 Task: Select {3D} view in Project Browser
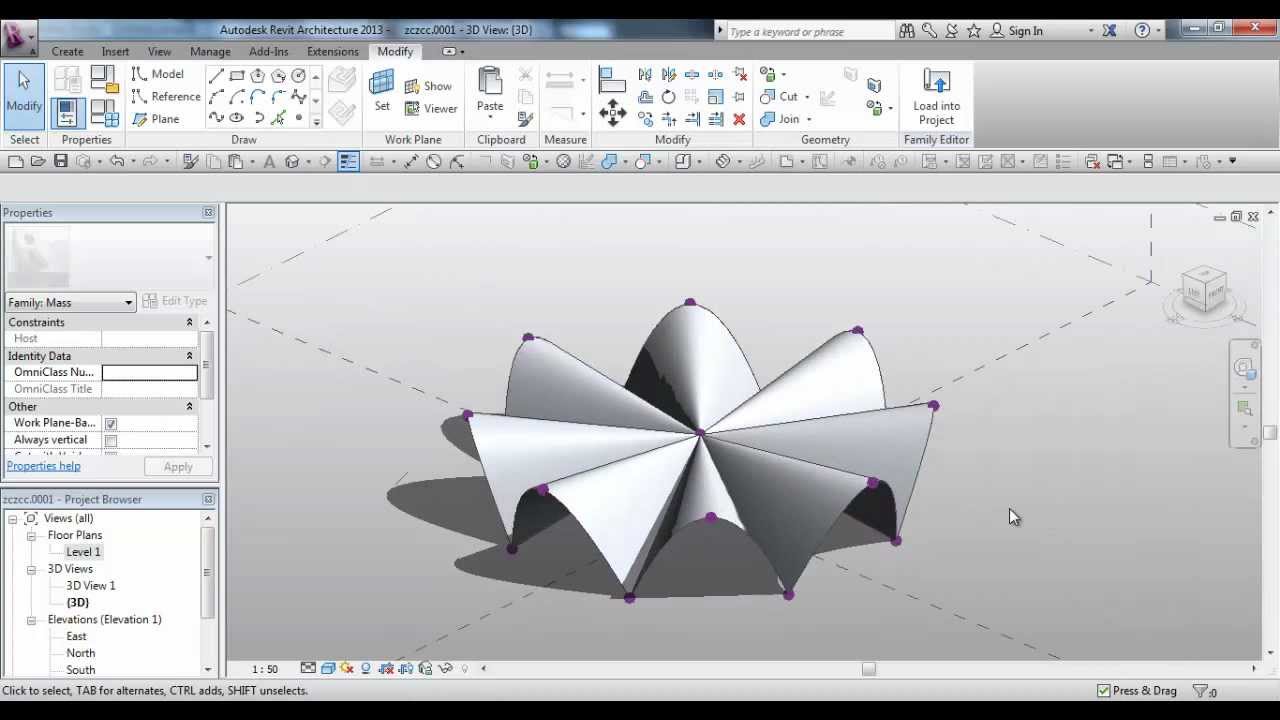tap(77, 603)
